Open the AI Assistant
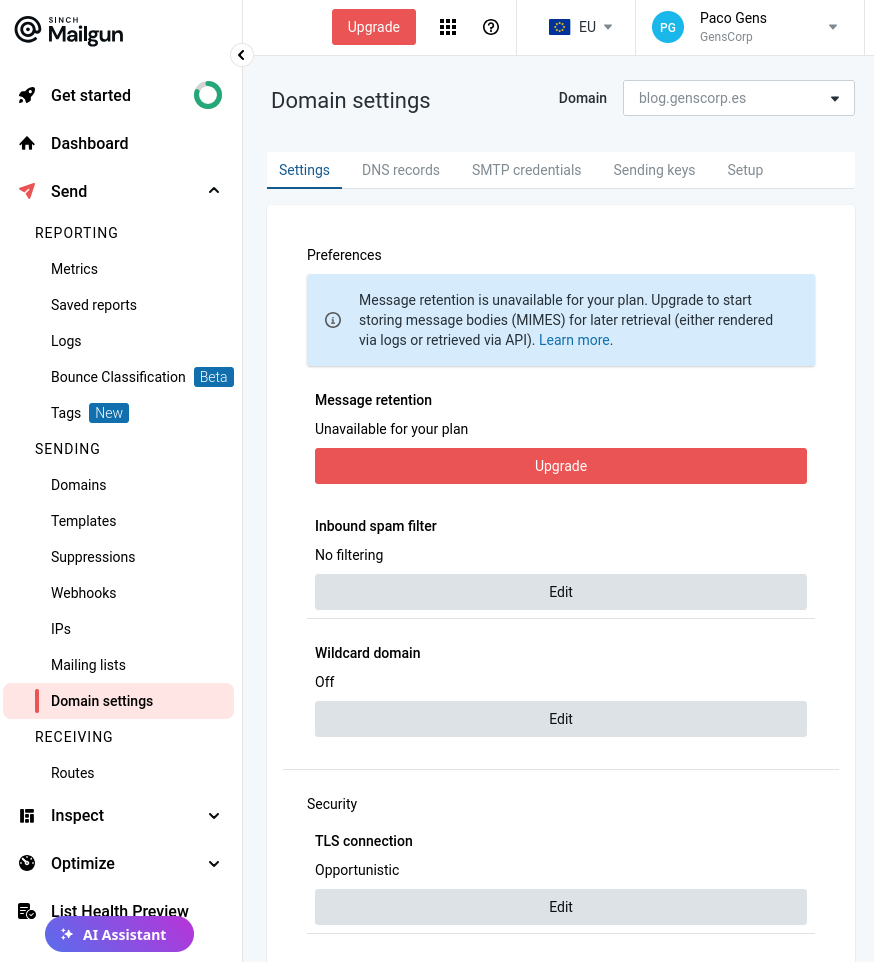The image size is (874, 962). click(x=119, y=934)
